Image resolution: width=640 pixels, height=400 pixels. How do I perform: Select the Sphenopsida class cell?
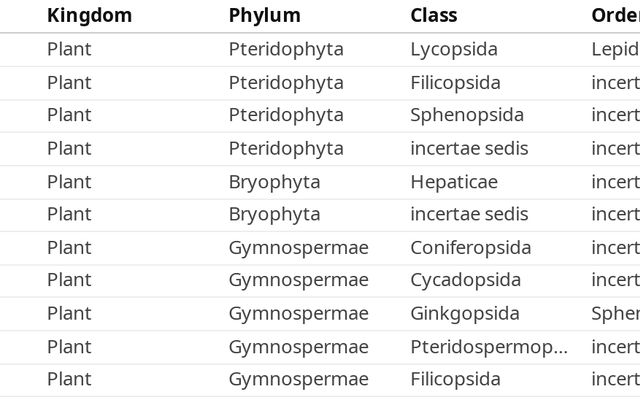point(466,115)
